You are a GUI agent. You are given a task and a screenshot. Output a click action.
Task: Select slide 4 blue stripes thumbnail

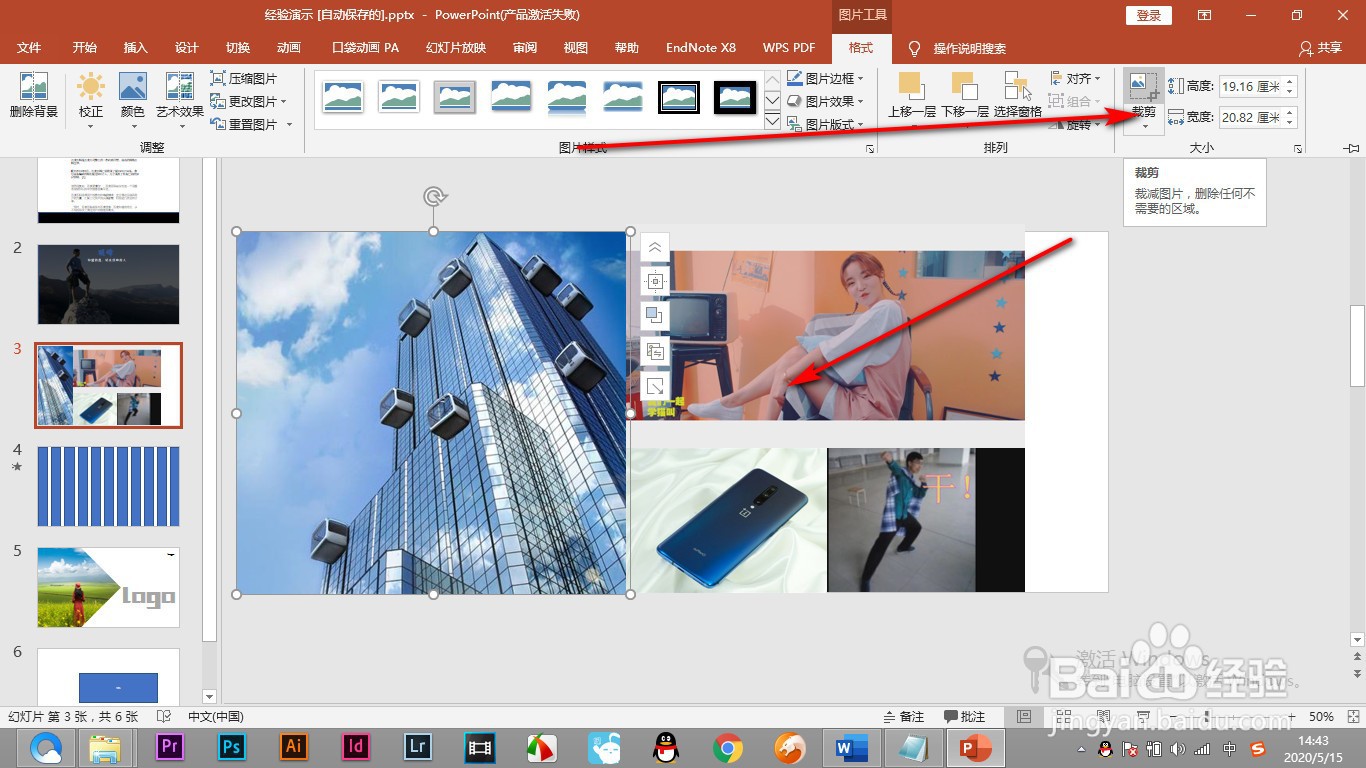(x=108, y=486)
